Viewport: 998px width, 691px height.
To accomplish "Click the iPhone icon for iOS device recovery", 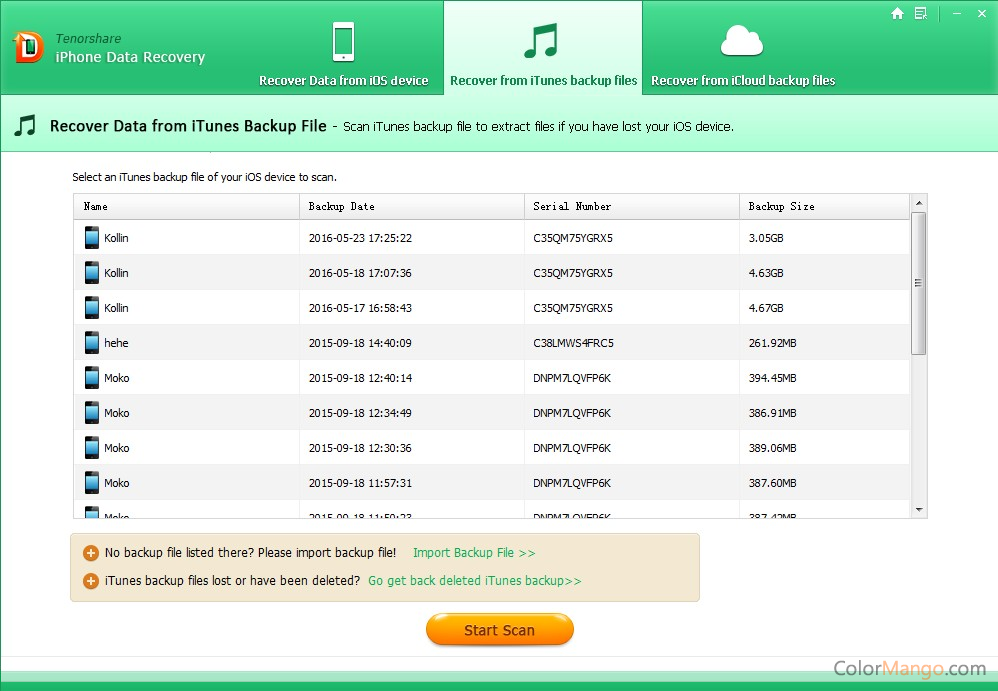I will pyautogui.click(x=343, y=41).
